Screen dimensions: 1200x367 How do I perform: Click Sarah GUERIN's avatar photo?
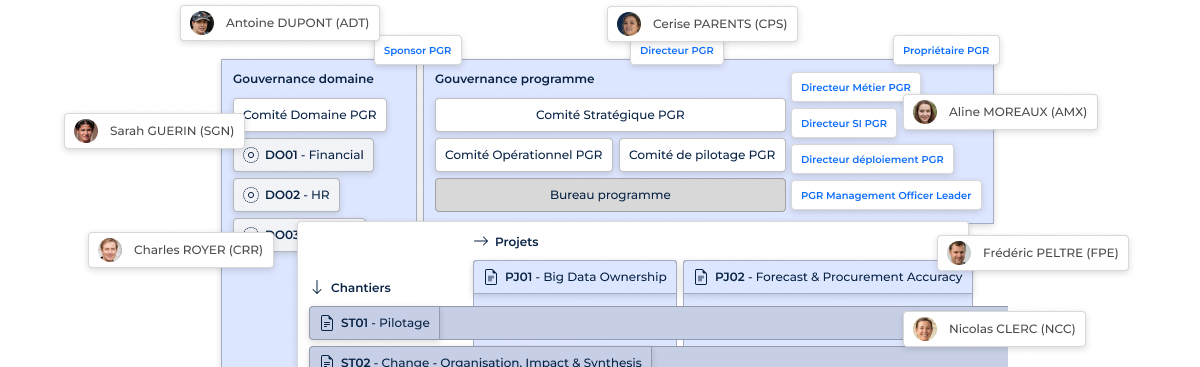(86, 131)
